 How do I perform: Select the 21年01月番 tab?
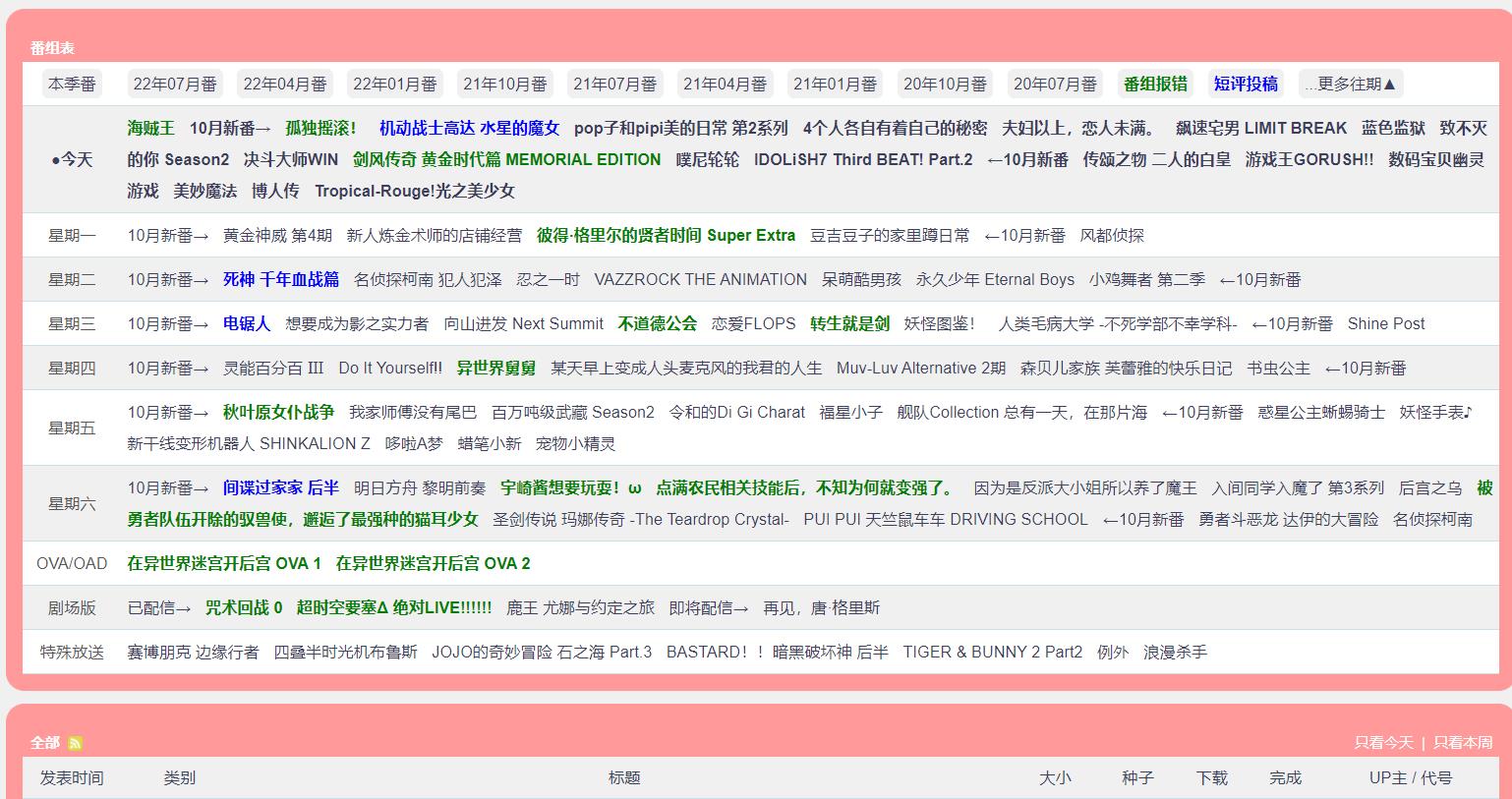coord(836,84)
